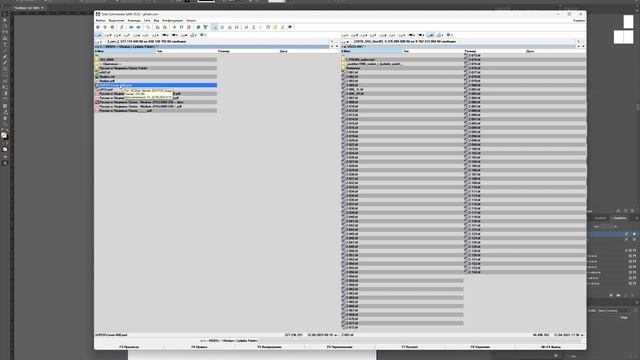The height and width of the screenshot is (360, 640).
Task: Open the Конфигурация menu
Action: [x=173, y=20]
